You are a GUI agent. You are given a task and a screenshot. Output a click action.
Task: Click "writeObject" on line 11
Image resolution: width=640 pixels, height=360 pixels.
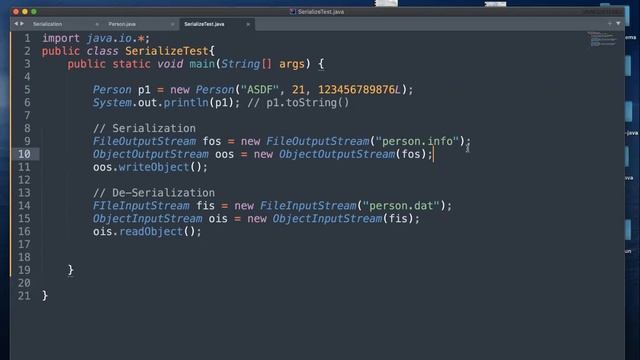[153, 167]
